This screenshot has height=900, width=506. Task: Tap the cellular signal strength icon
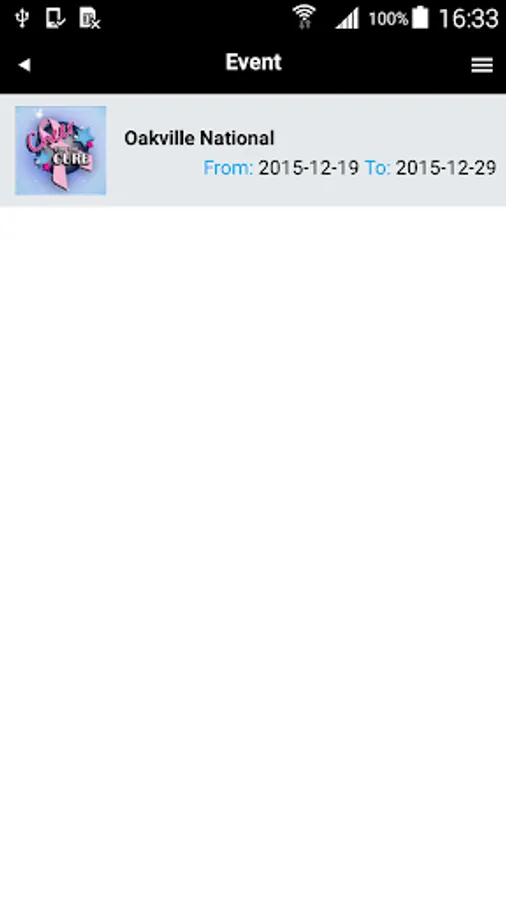click(347, 18)
